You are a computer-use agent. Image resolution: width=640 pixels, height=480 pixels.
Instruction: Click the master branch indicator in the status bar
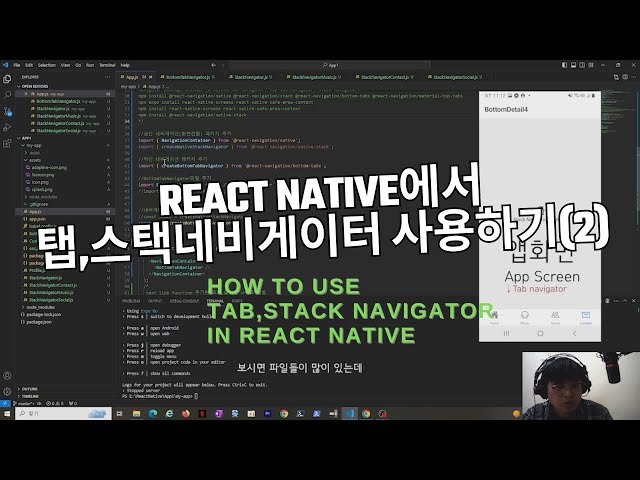(x=26, y=403)
